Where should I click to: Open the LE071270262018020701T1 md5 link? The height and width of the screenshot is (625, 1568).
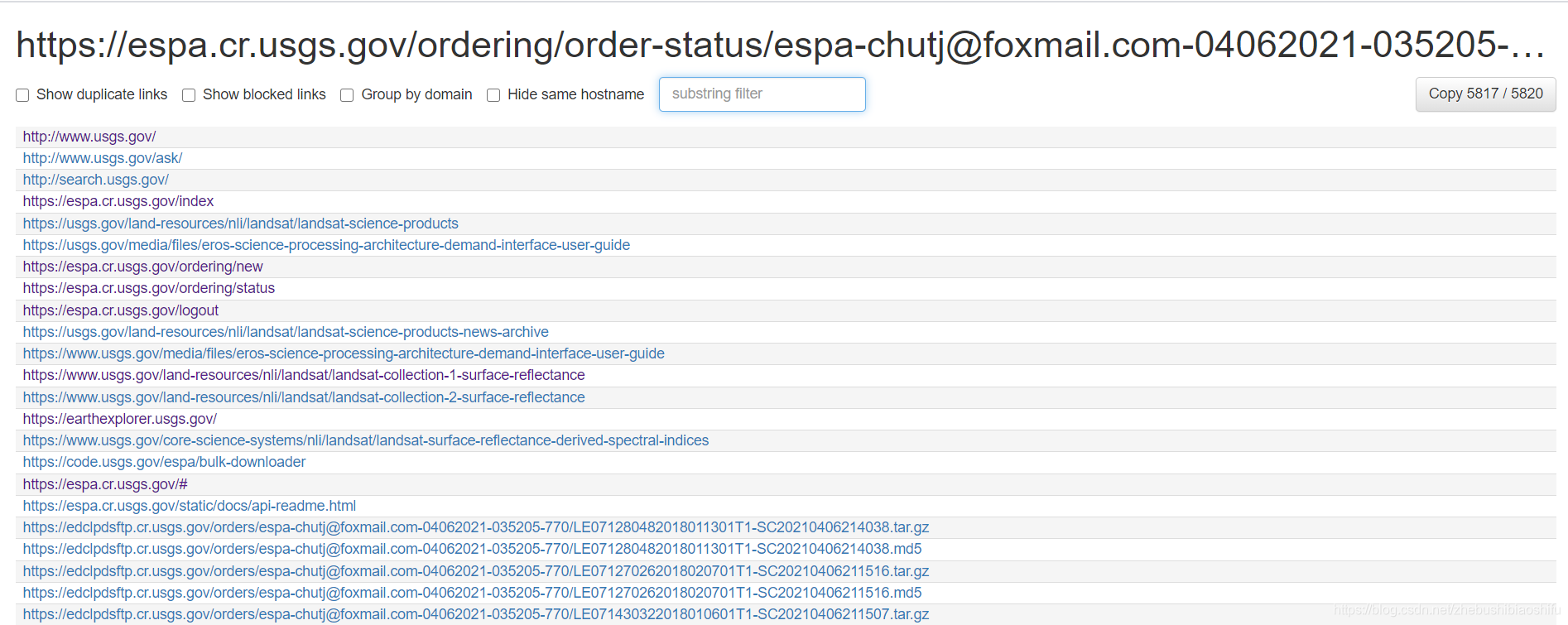click(472, 593)
